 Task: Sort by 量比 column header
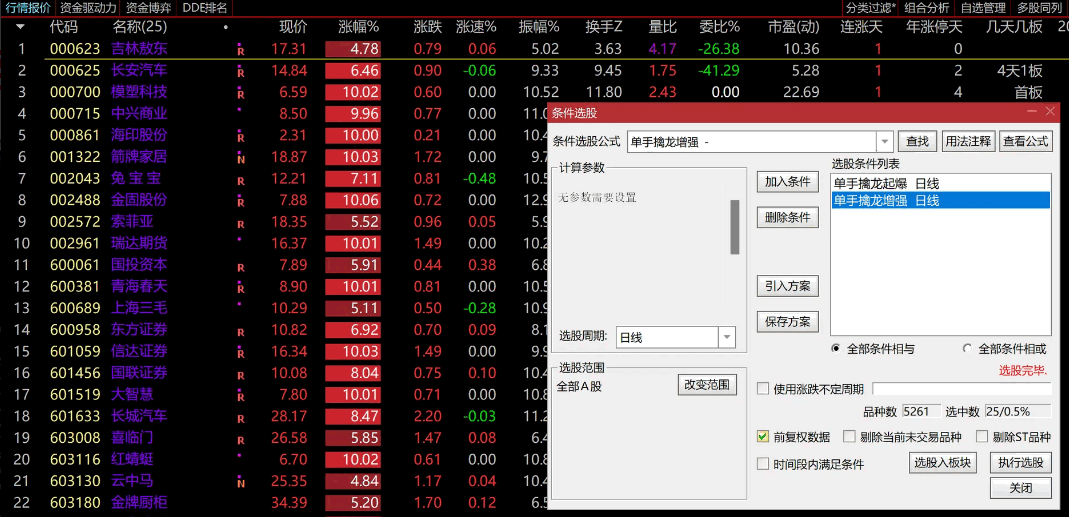click(662, 27)
